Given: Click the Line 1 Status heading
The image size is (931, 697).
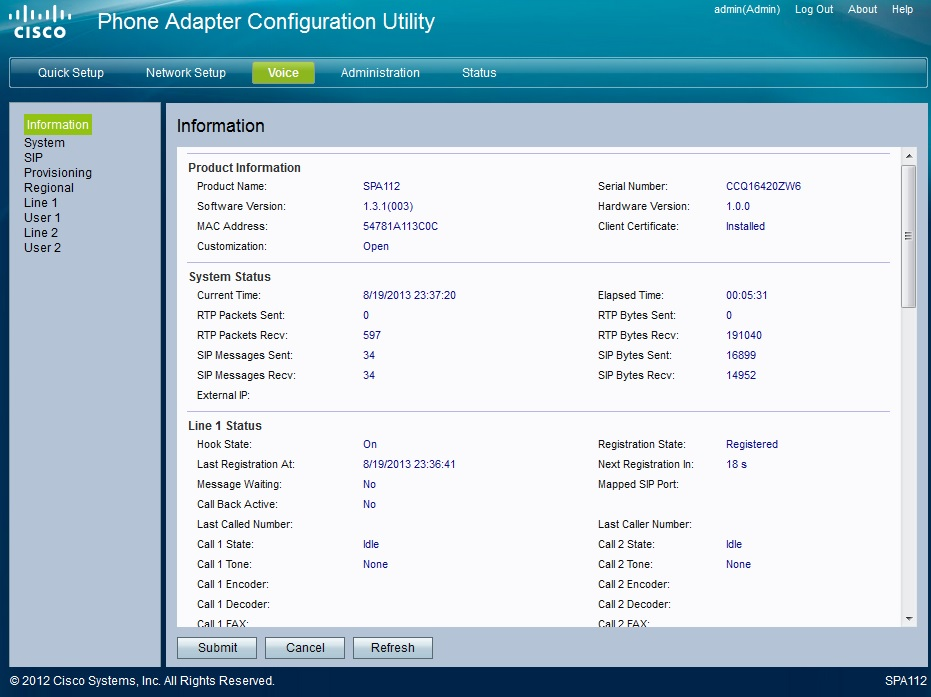Looking at the screenshot, I should [224, 426].
